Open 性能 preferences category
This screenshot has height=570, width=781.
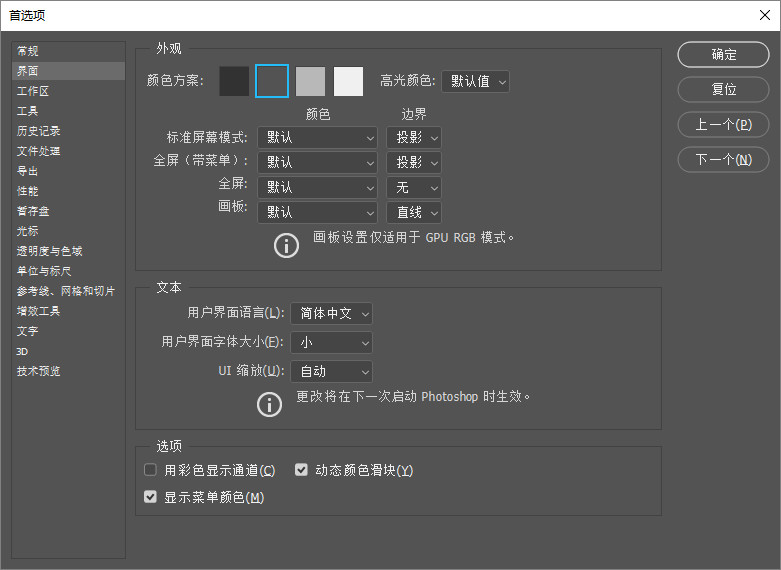(68, 191)
